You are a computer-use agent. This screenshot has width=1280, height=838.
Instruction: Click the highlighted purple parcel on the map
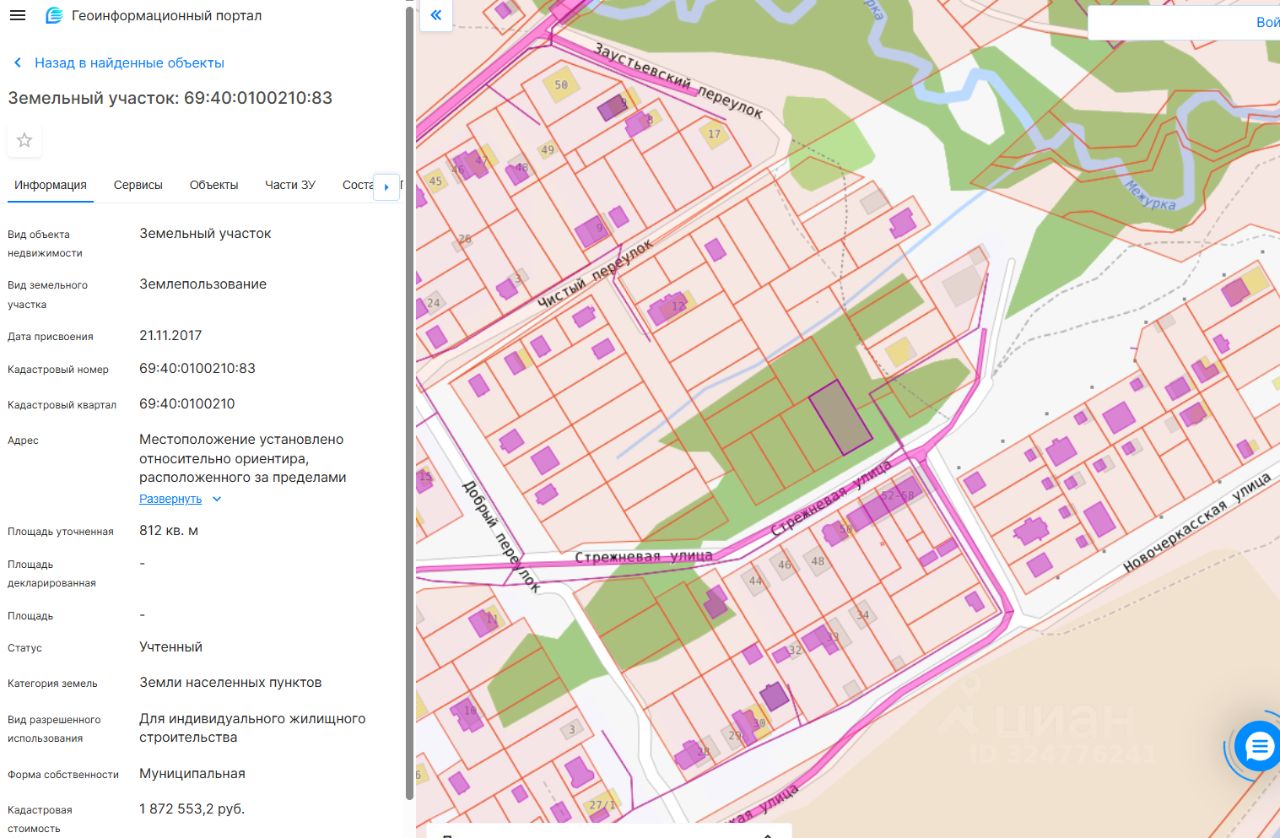pyautogui.click(x=840, y=417)
